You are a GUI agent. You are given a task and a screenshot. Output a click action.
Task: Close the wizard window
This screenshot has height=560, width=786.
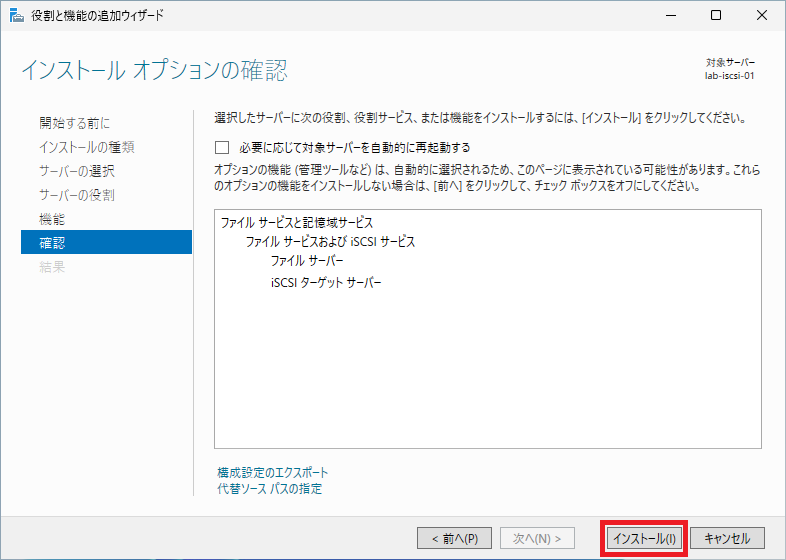pos(762,16)
